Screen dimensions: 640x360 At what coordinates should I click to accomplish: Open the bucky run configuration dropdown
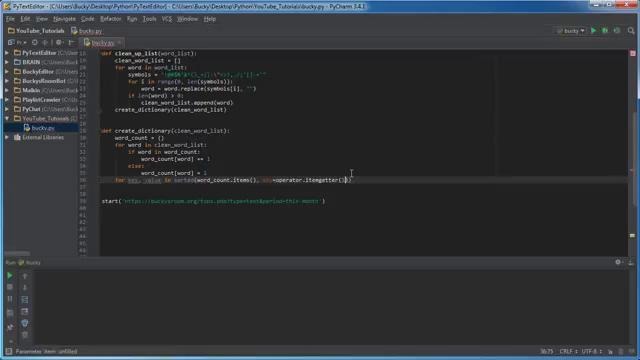click(571, 31)
